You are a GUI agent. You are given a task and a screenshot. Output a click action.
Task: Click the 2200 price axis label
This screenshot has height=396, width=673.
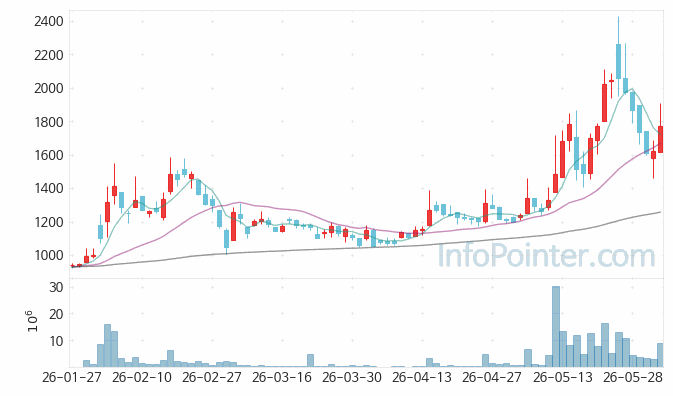pyautogui.click(x=49, y=55)
